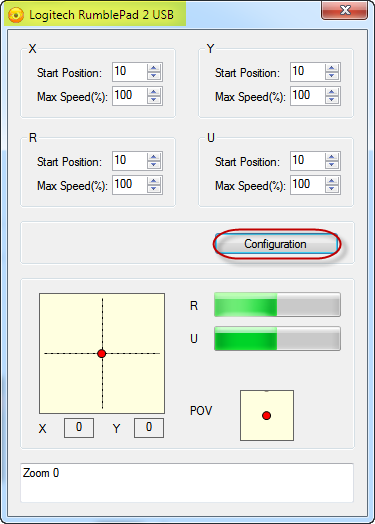Click the red dot in POV box
Image resolution: width=375 pixels, height=524 pixels.
[266, 415]
